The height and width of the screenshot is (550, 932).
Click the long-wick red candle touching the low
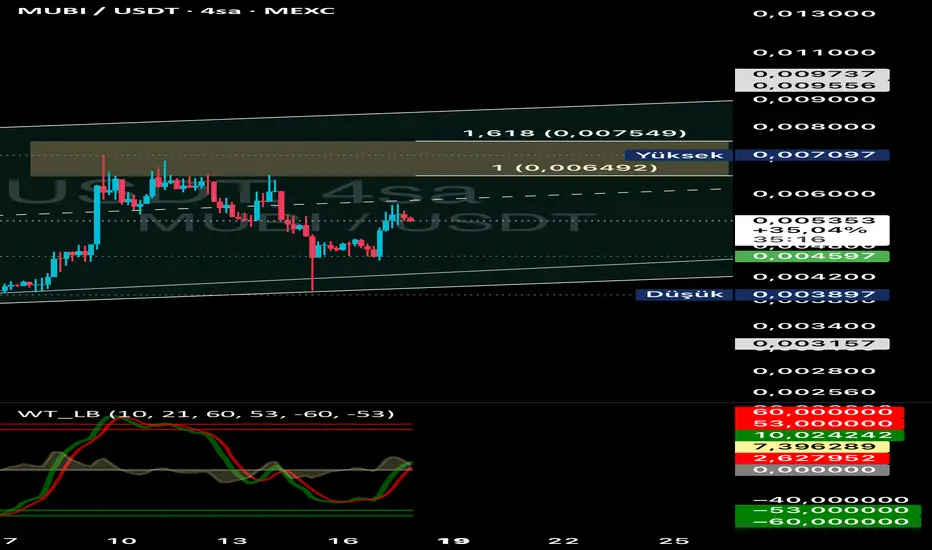coord(312,262)
